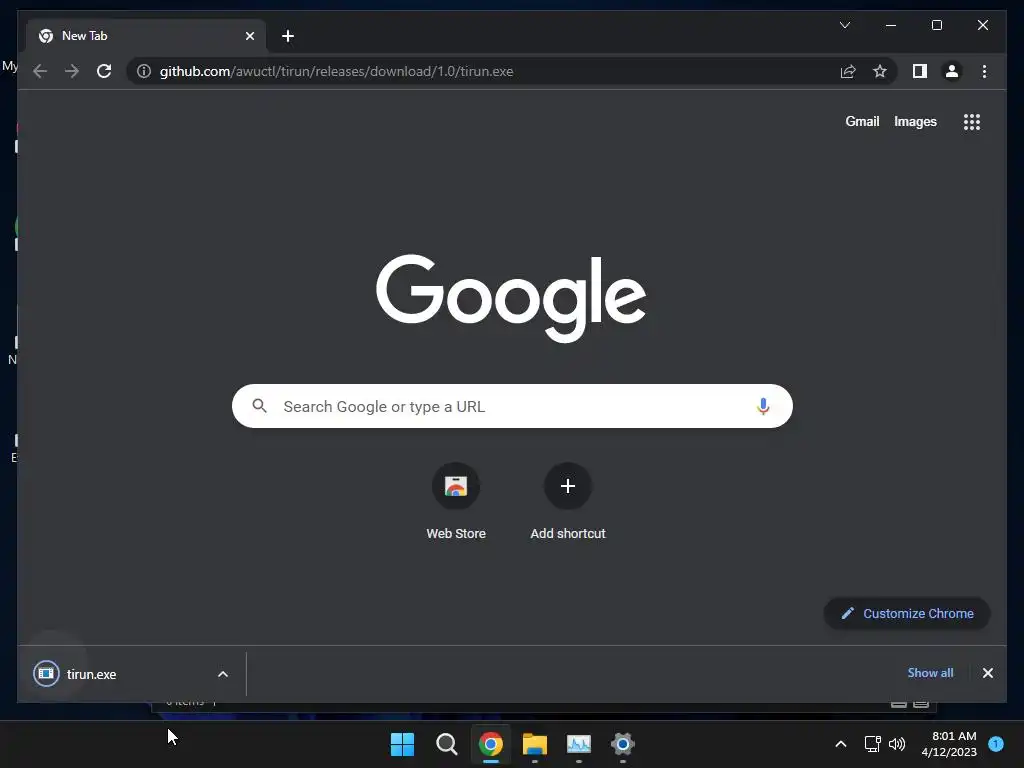Click the Google search box
The image size is (1024, 768).
512,406
